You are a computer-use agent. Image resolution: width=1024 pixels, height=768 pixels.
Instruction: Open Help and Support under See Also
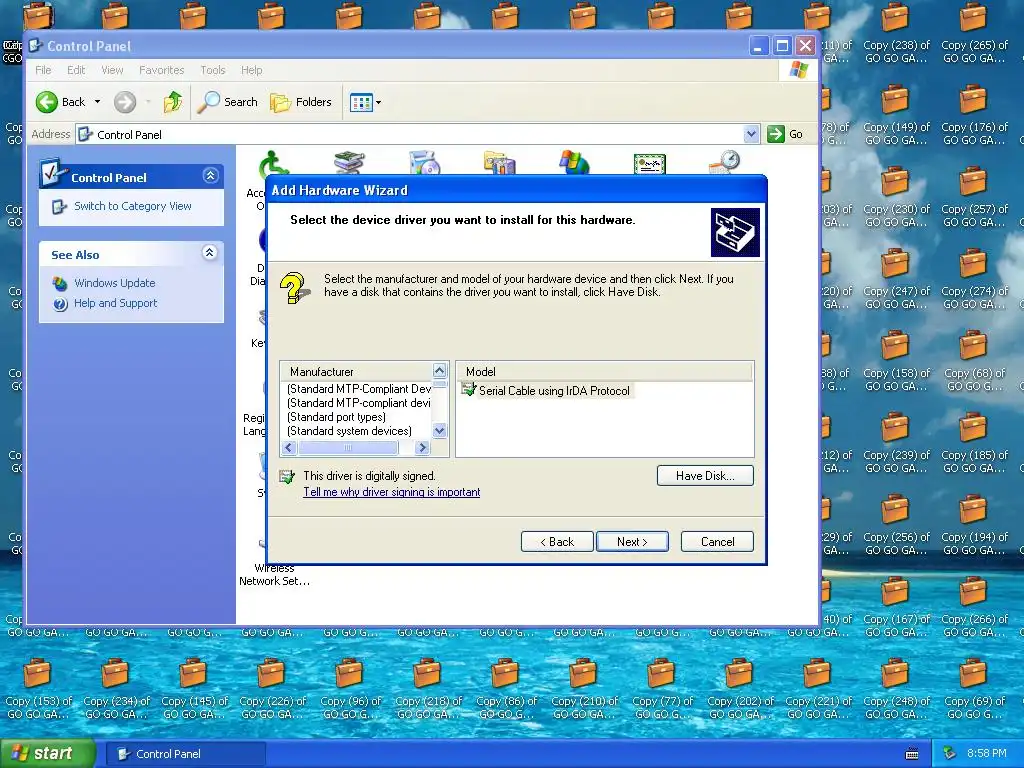(116, 303)
